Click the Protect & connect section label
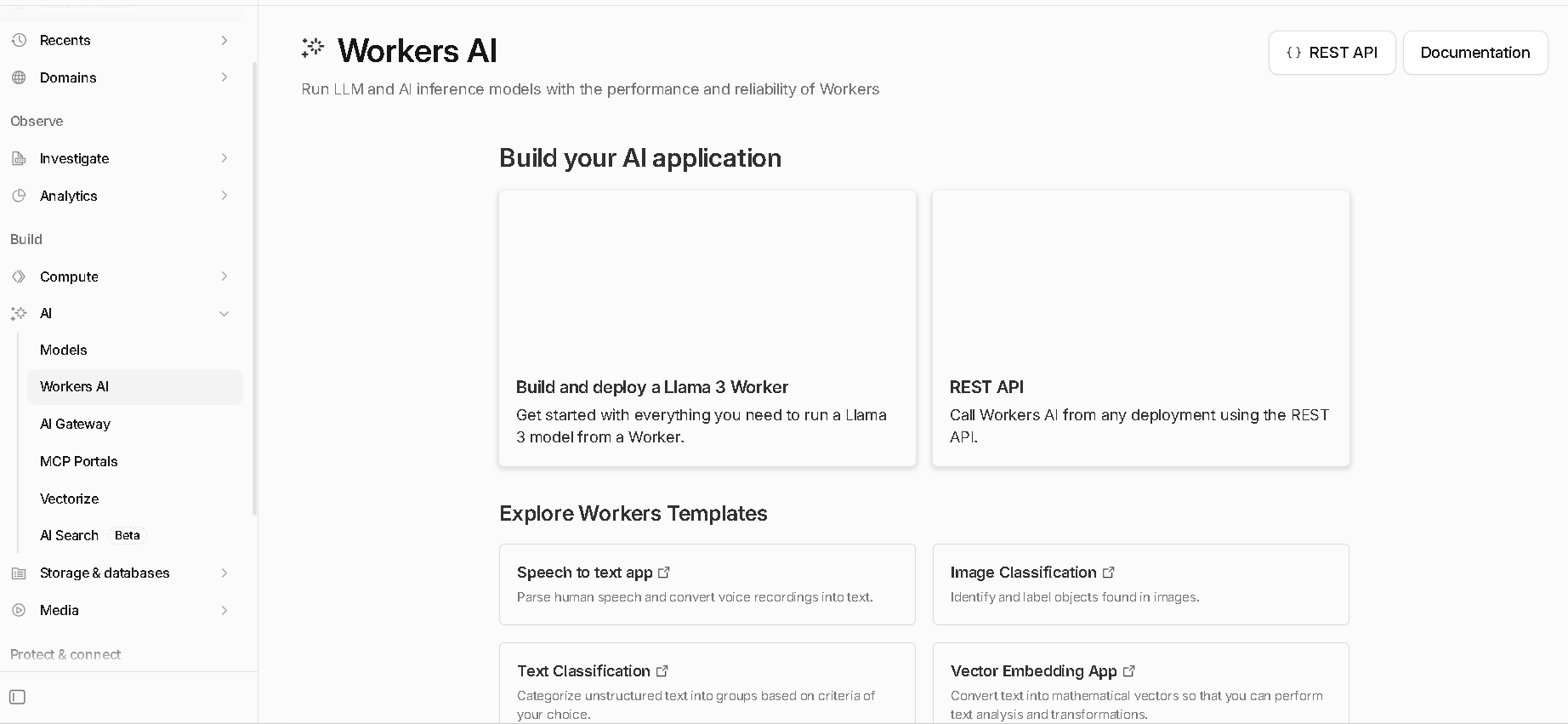 point(65,654)
